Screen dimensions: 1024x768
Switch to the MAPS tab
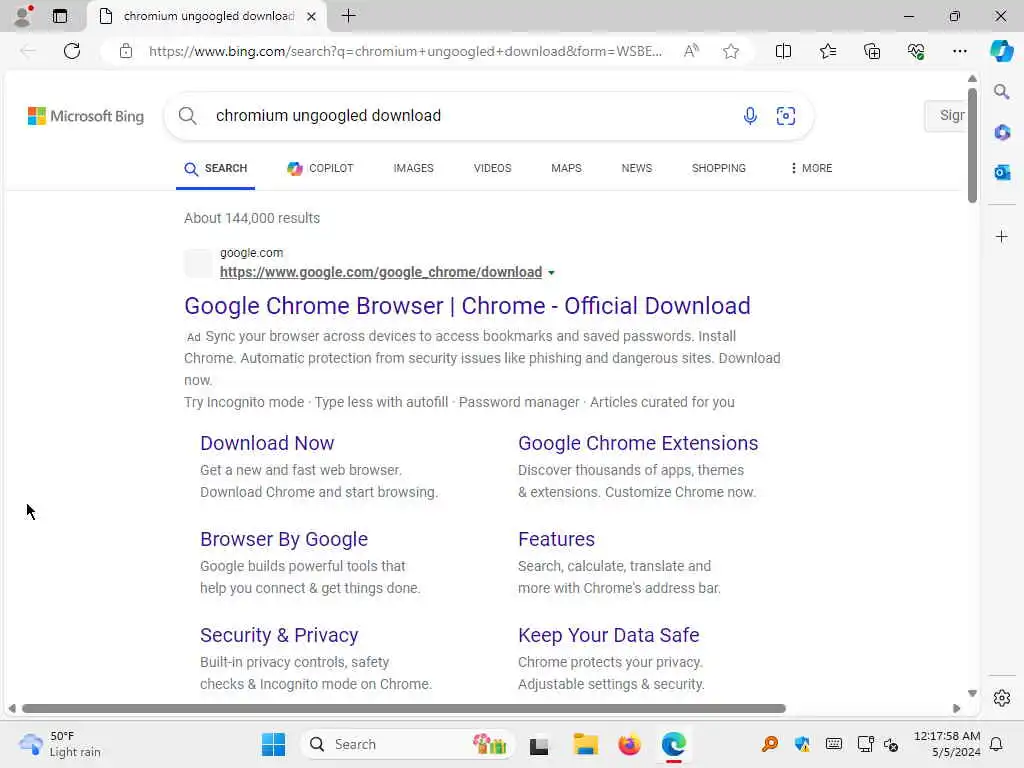[x=566, y=168]
